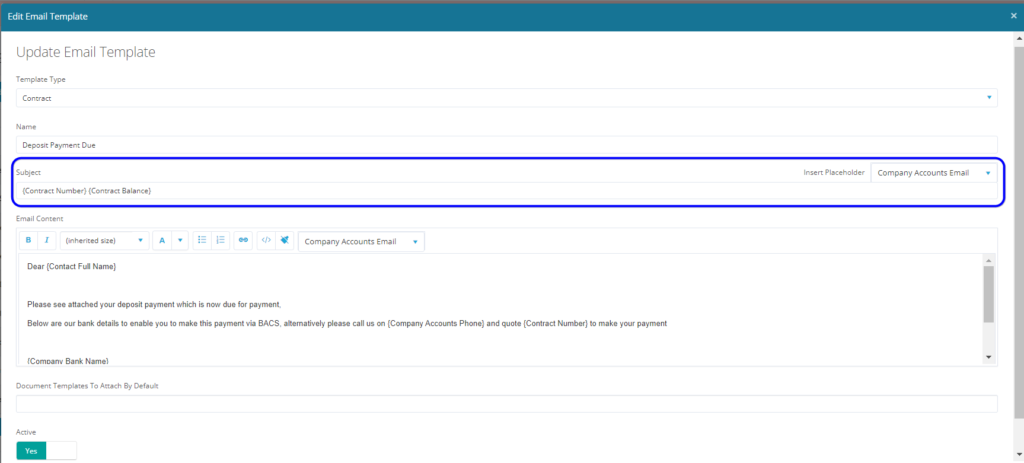The width and height of the screenshot is (1024, 463).
Task: Click '{Company Accounts Phone}' placeholder text
Action: coord(436,323)
